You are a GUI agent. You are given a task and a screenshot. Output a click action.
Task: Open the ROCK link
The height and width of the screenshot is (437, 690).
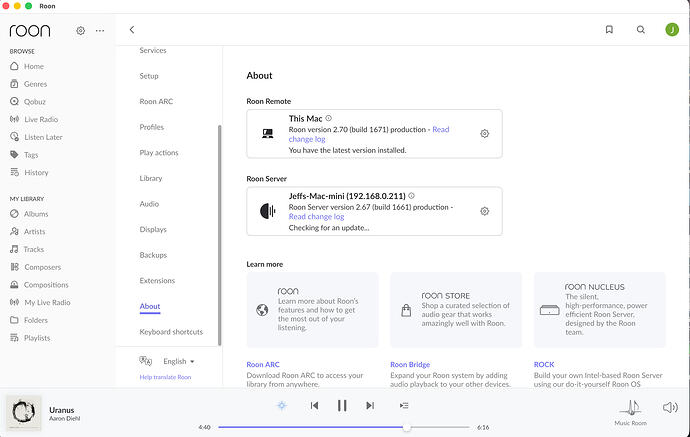click(544, 364)
